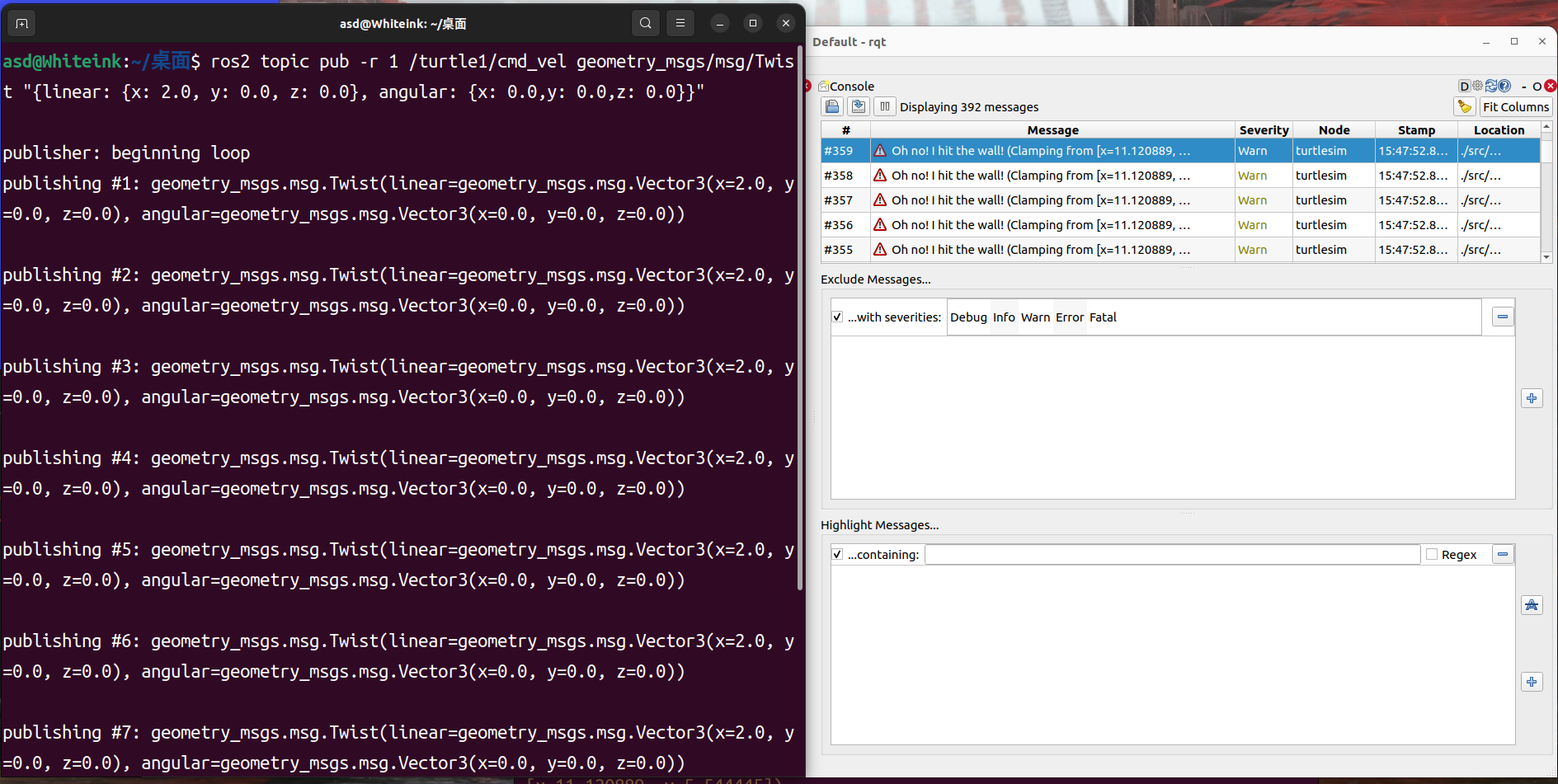Select message row #357
This screenshot has height=784, width=1558.
[x=1180, y=200]
